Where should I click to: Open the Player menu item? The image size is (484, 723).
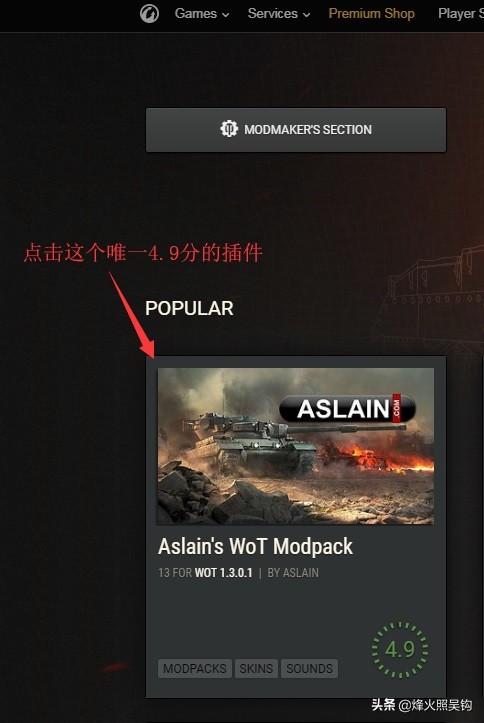pyautogui.click(x=460, y=13)
